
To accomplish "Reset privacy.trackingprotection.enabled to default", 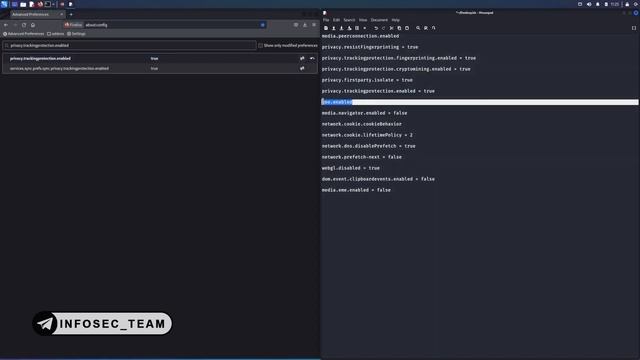I will (x=312, y=58).
